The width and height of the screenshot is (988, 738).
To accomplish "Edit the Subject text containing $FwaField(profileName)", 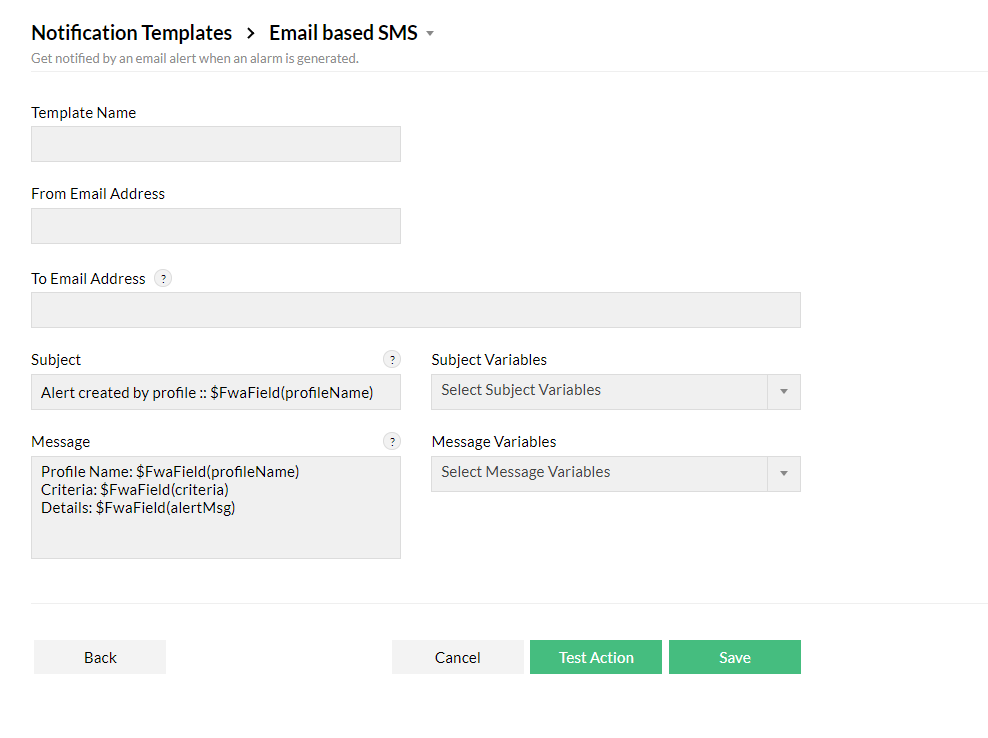I will point(216,392).
